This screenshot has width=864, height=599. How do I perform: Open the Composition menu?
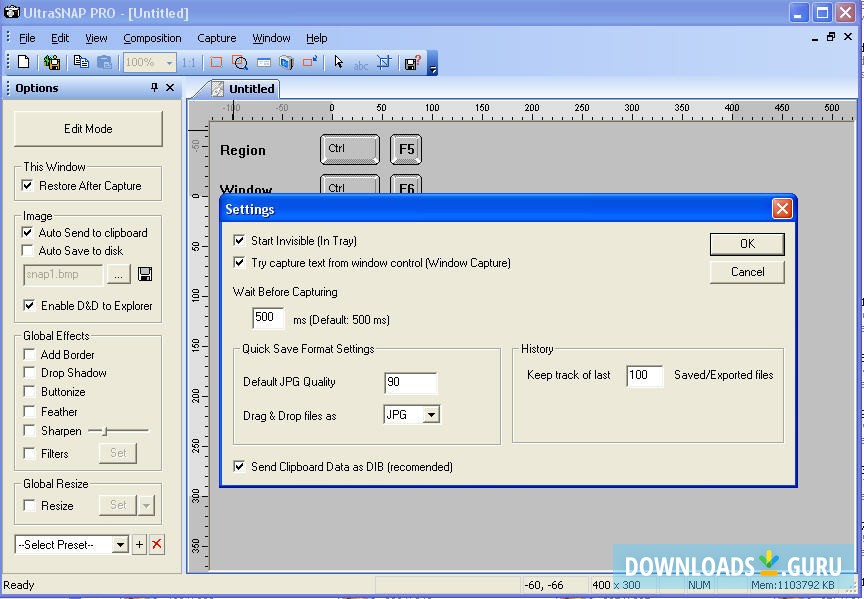(x=152, y=38)
